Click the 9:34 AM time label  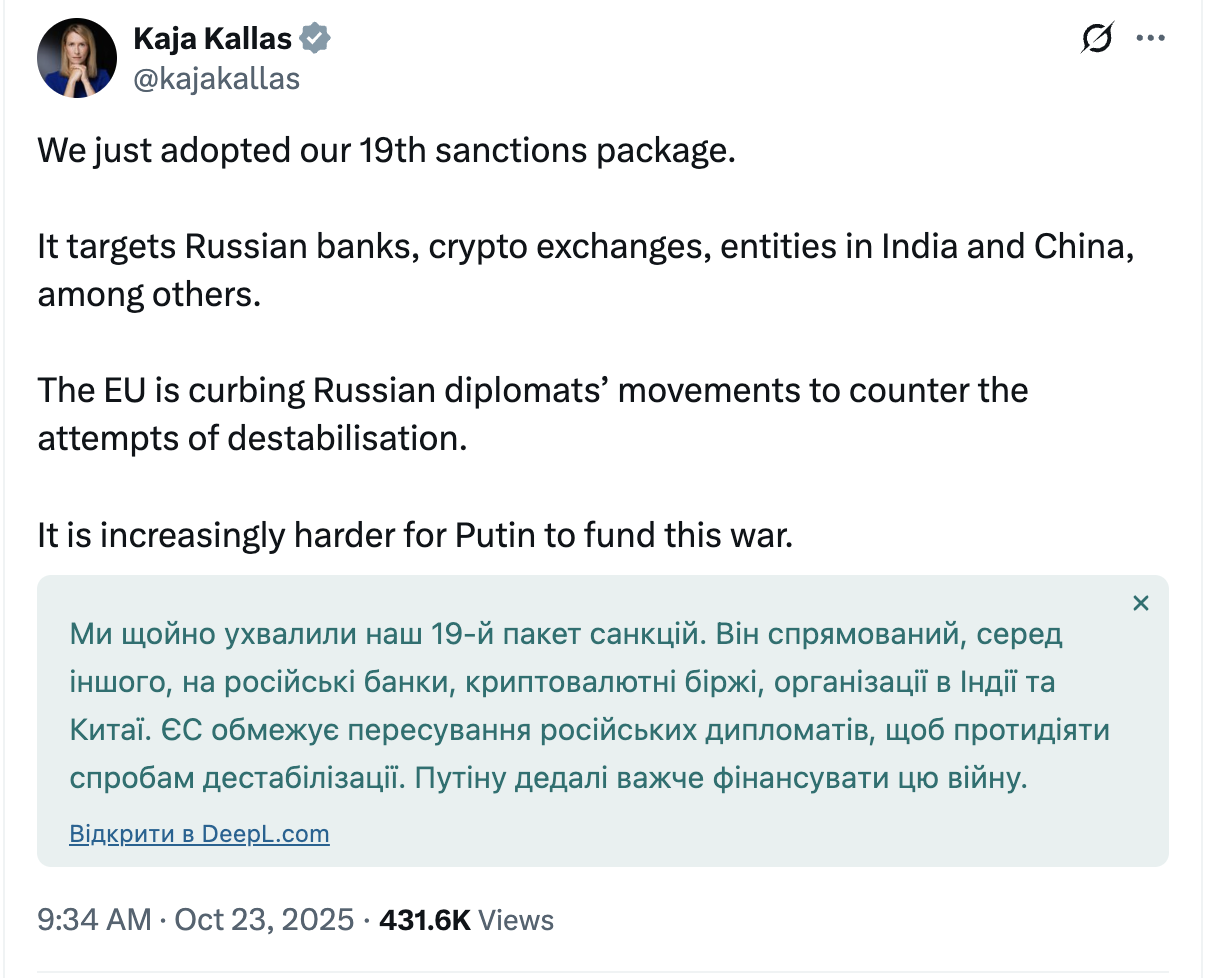[92, 919]
